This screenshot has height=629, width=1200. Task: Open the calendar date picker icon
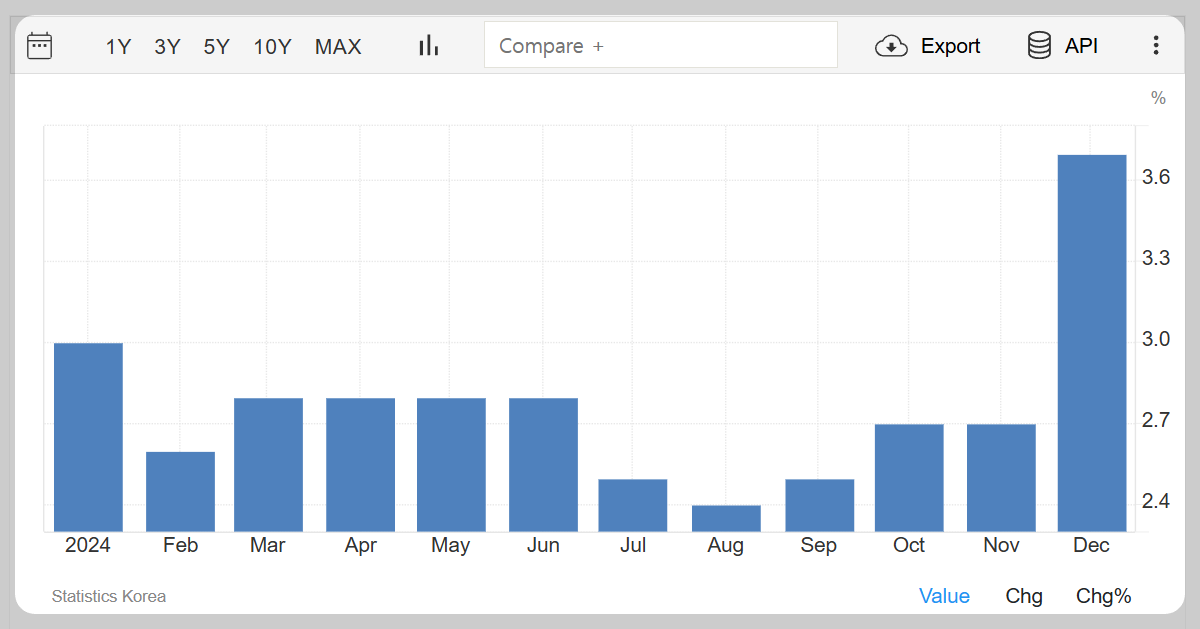[x=39, y=46]
